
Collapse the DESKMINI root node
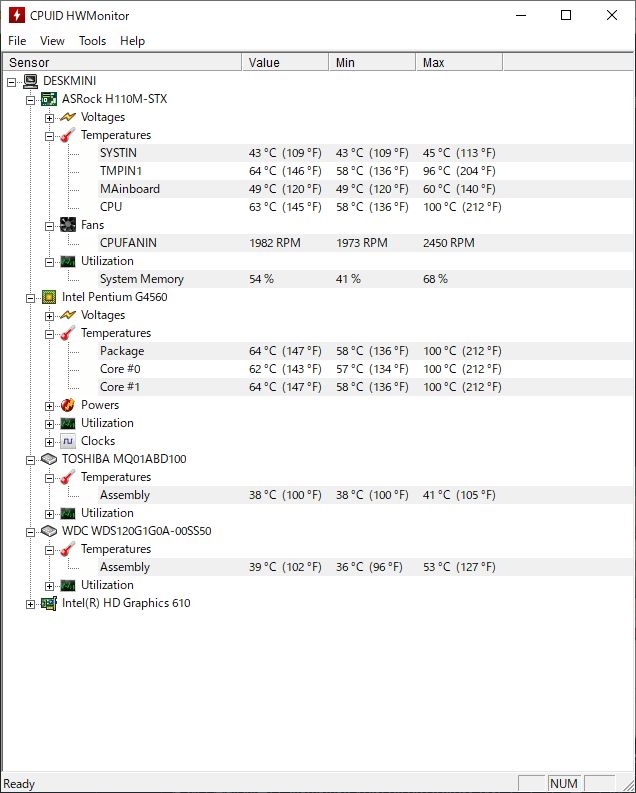coord(12,82)
